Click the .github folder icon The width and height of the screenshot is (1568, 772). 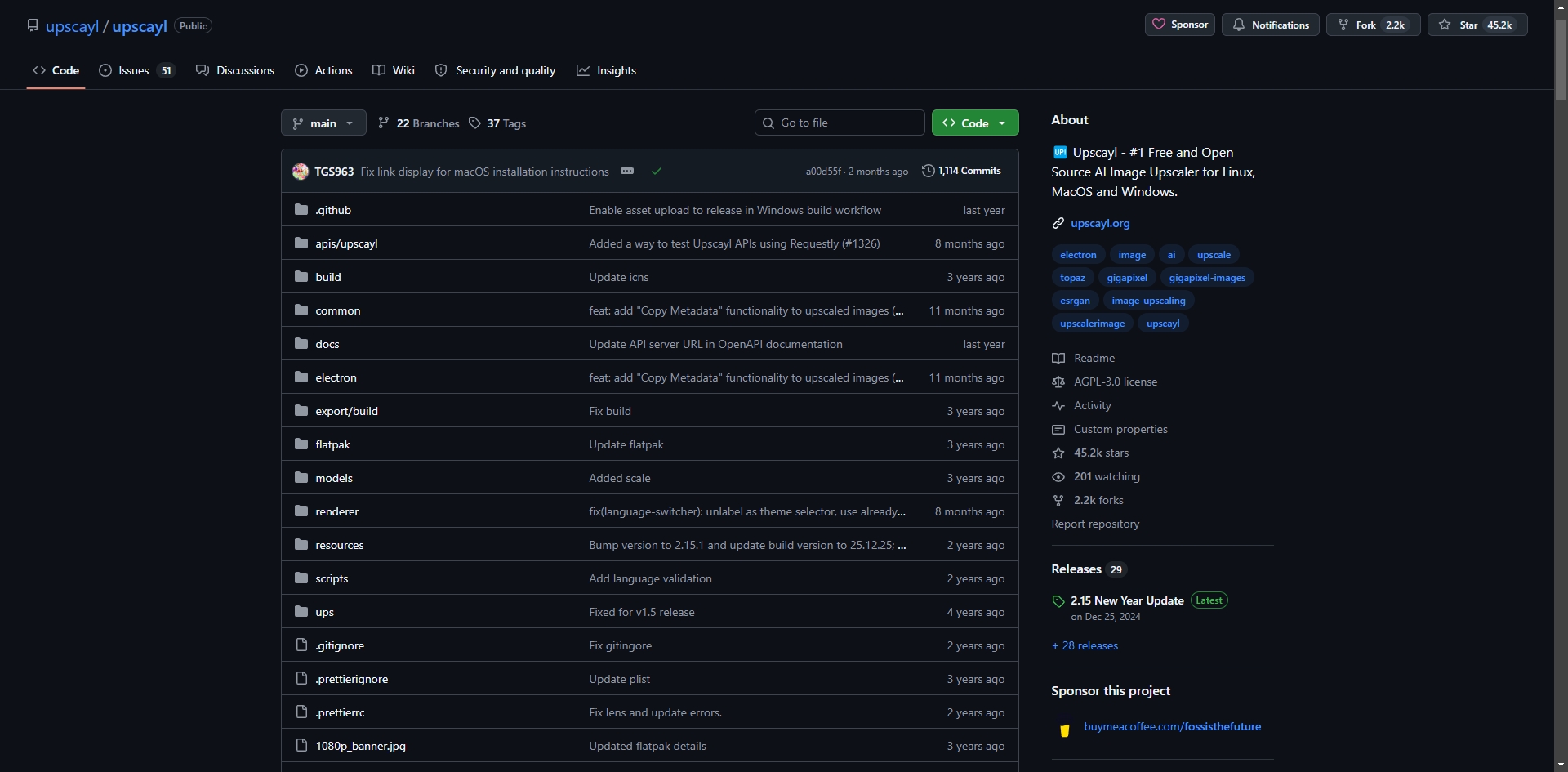coord(301,210)
